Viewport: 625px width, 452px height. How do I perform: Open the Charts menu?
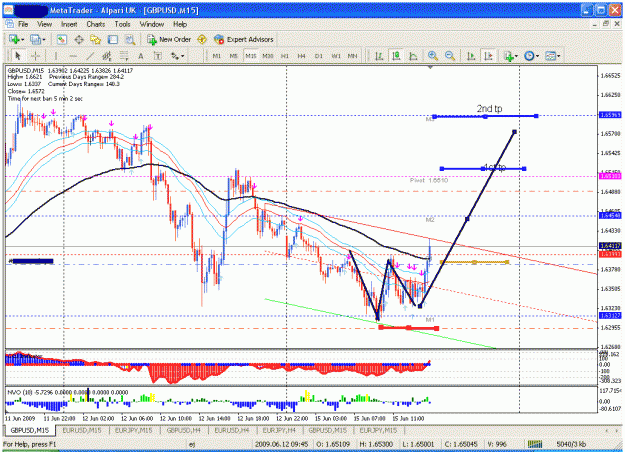pos(96,24)
